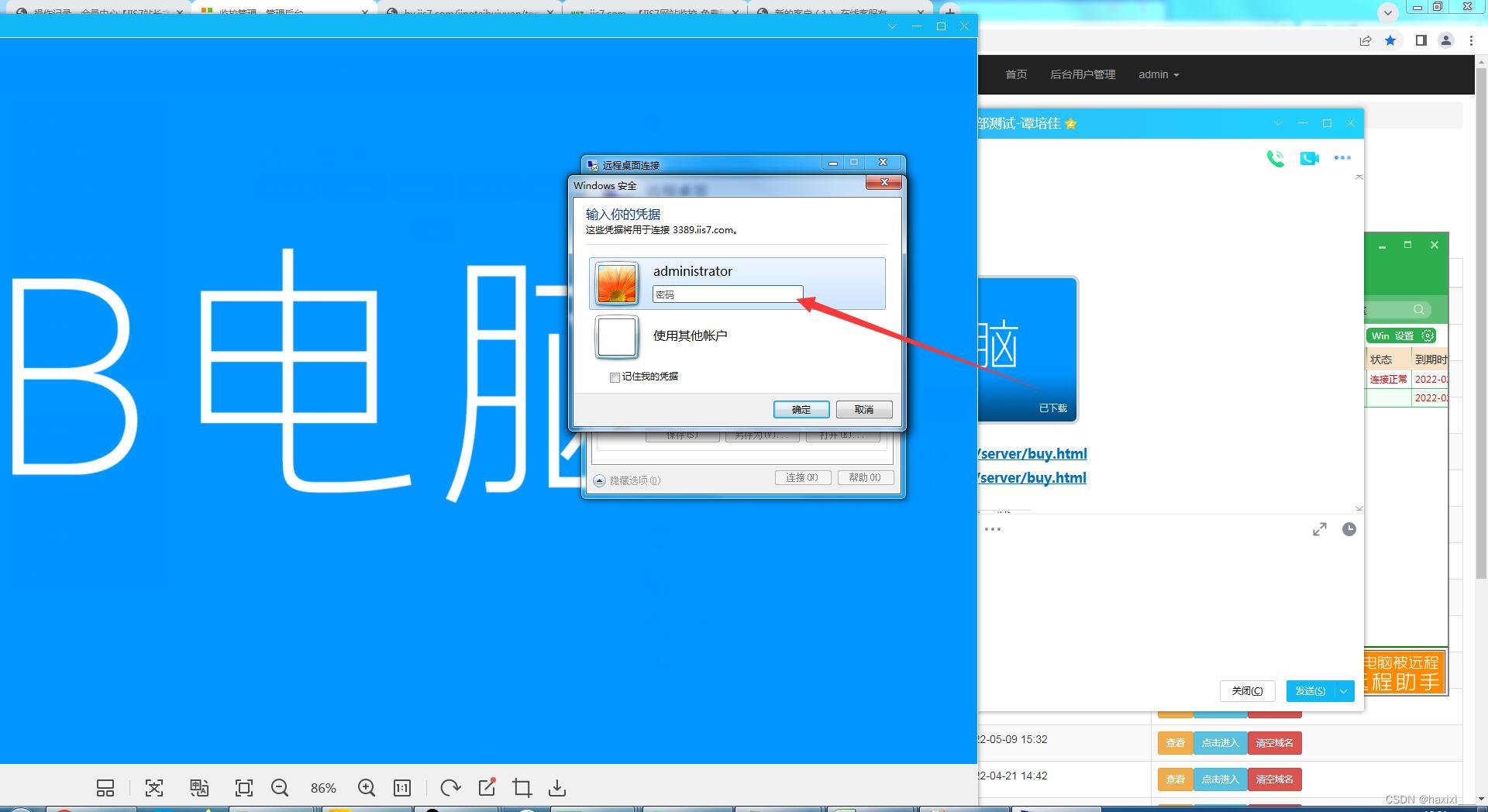Image resolution: width=1488 pixels, height=812 pixels.
Task: Open more options dots in chat header
Action: tap(1342, 158)
